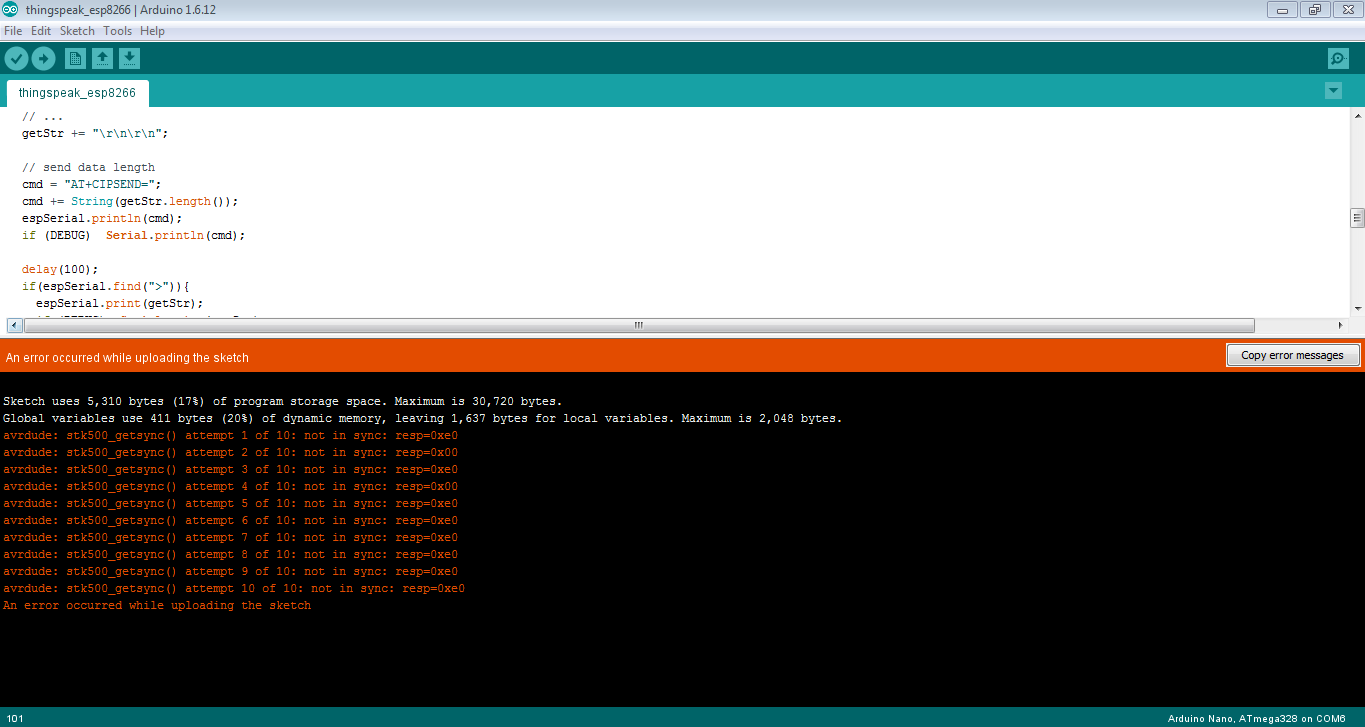Viewport: 1365px width, 727px height.
Task: Click the Verify sketch checkmark icon
Action: click(16, 59)
